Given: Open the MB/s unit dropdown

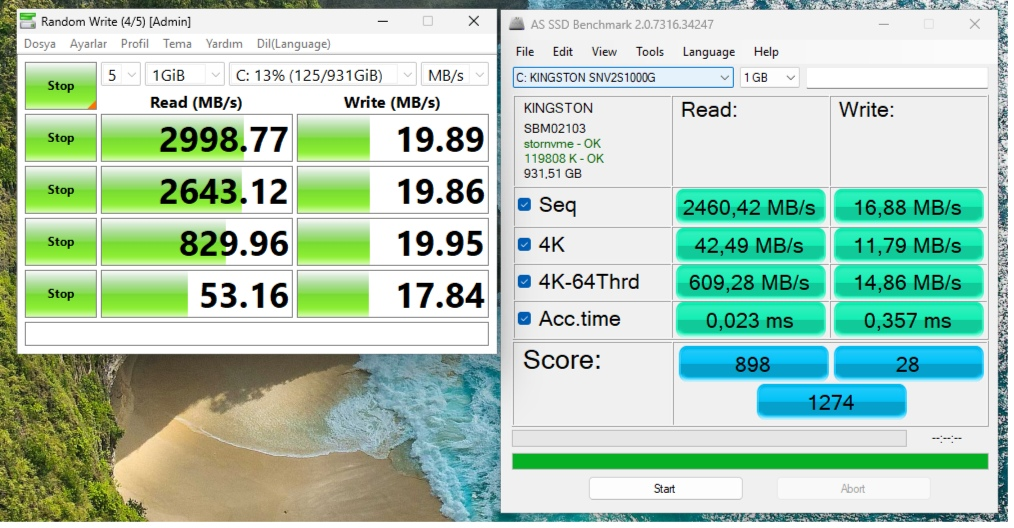Looking at the screenshot, I should tap(455, 75).
